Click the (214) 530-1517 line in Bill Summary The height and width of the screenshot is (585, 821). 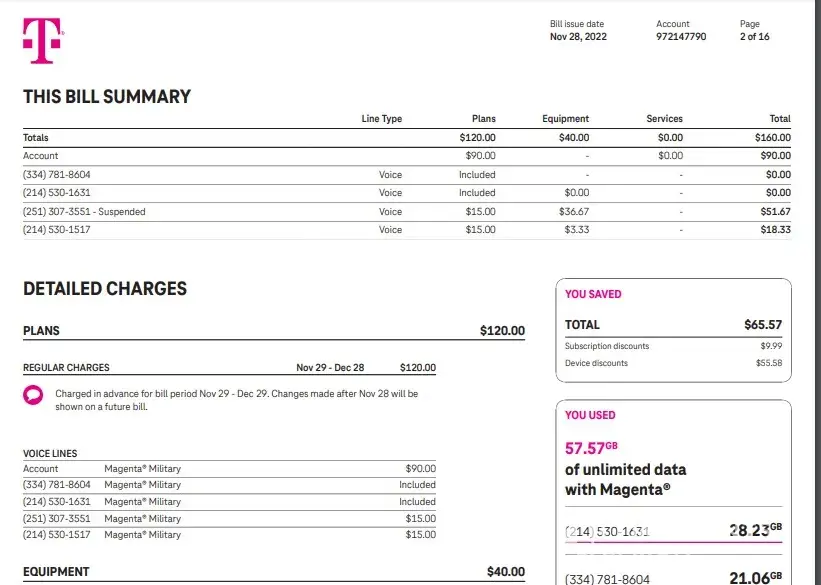pos(56,230)
